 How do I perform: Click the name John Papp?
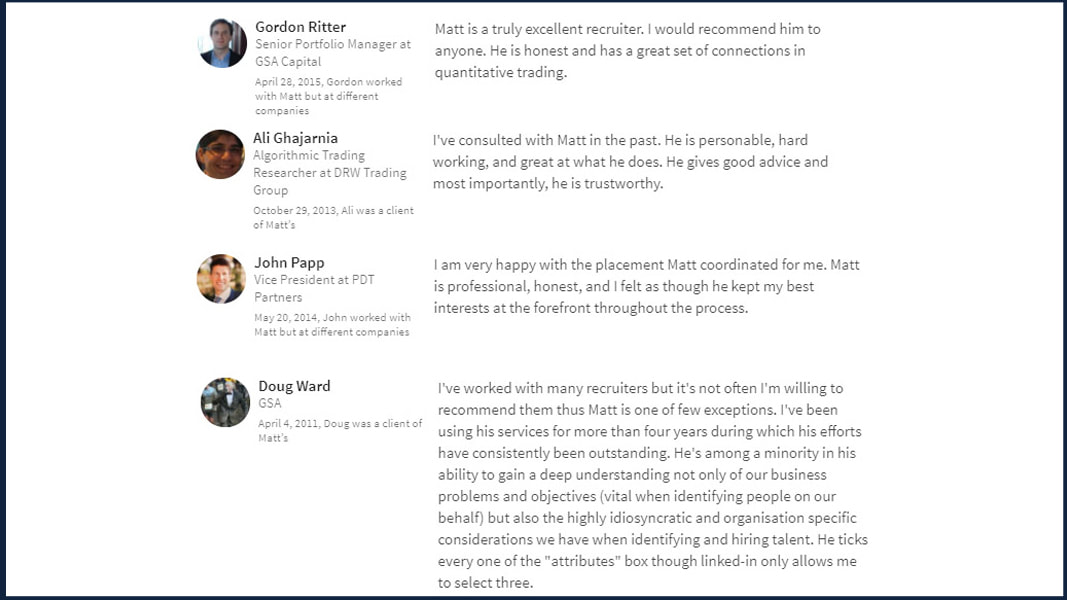click(289, 263)
